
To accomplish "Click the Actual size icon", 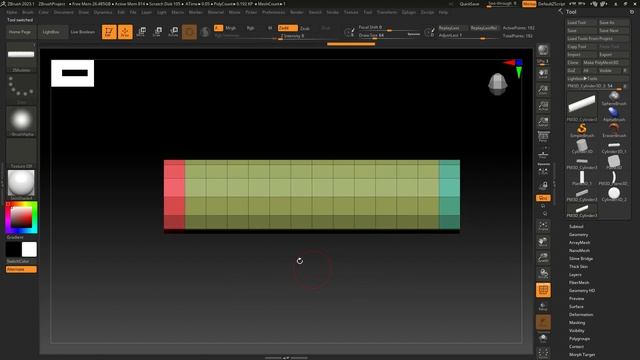I will pyautogui.click(x=543, y=106).
